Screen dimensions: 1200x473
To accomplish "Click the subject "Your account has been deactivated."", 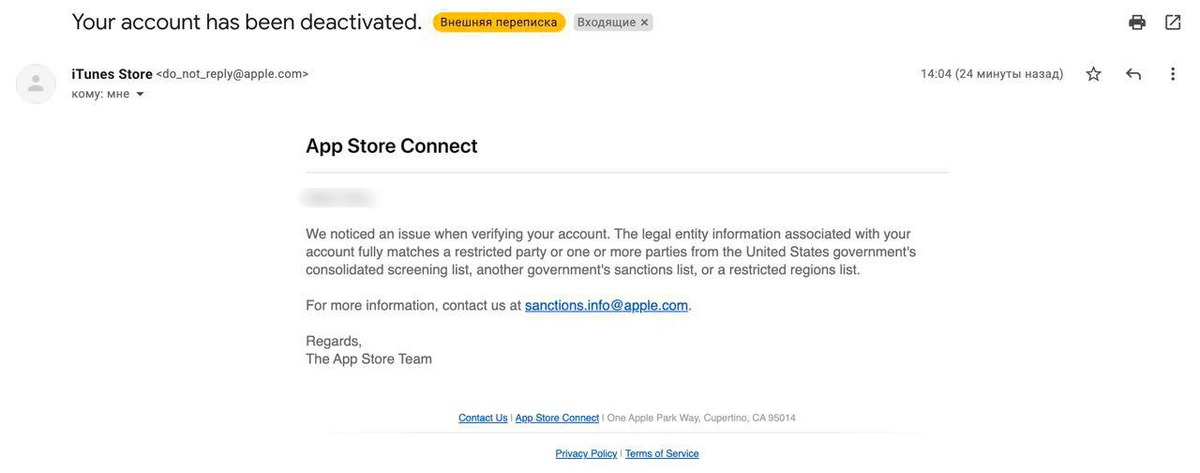I will point(247,22).
